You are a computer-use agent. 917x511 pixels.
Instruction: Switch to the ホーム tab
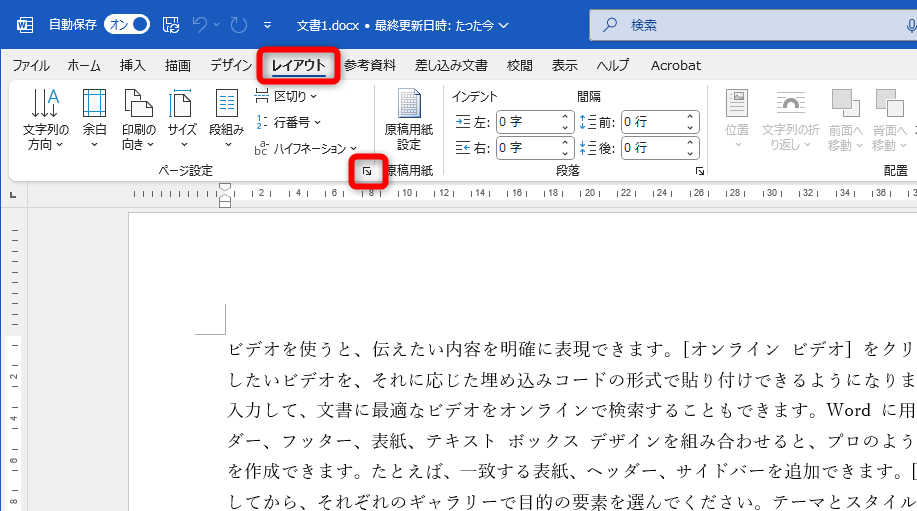[x=84, y=65]
